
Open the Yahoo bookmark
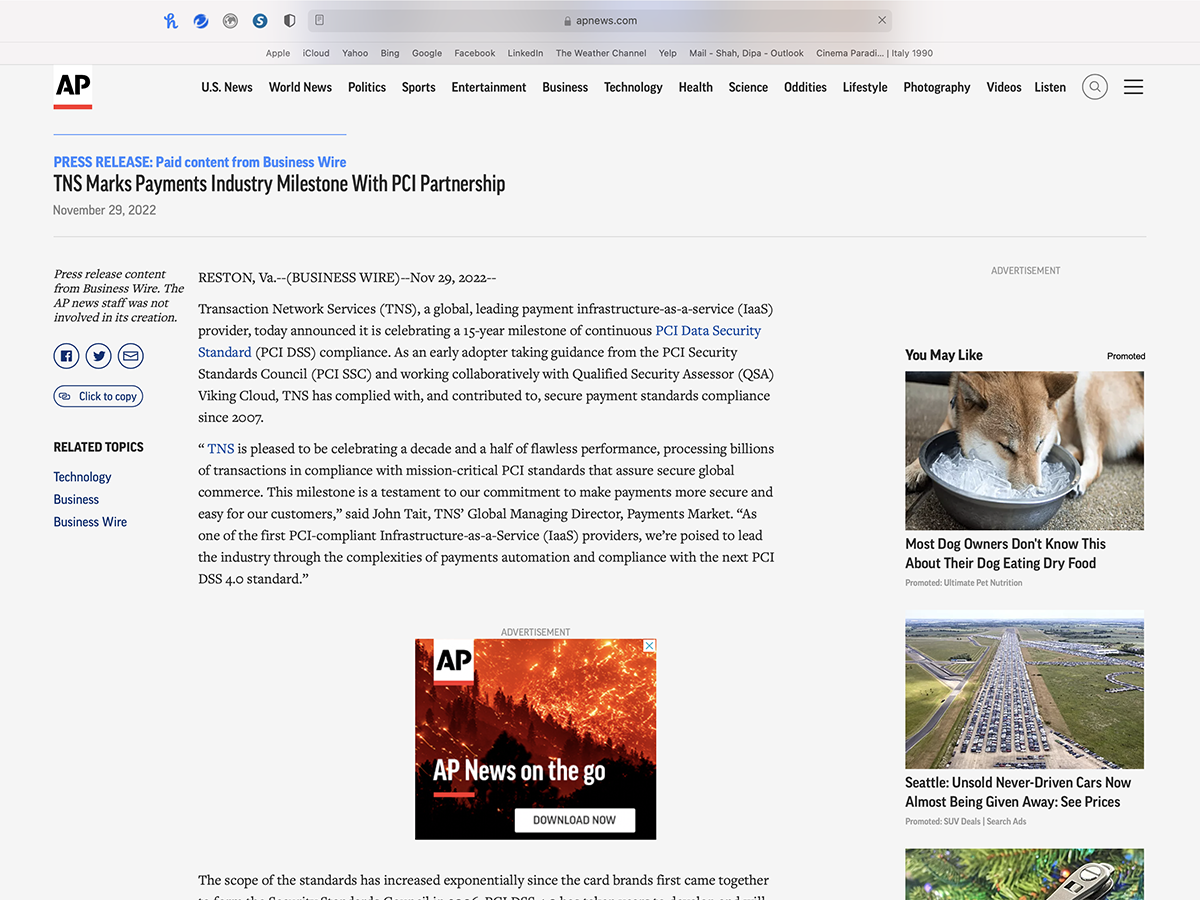355,53
